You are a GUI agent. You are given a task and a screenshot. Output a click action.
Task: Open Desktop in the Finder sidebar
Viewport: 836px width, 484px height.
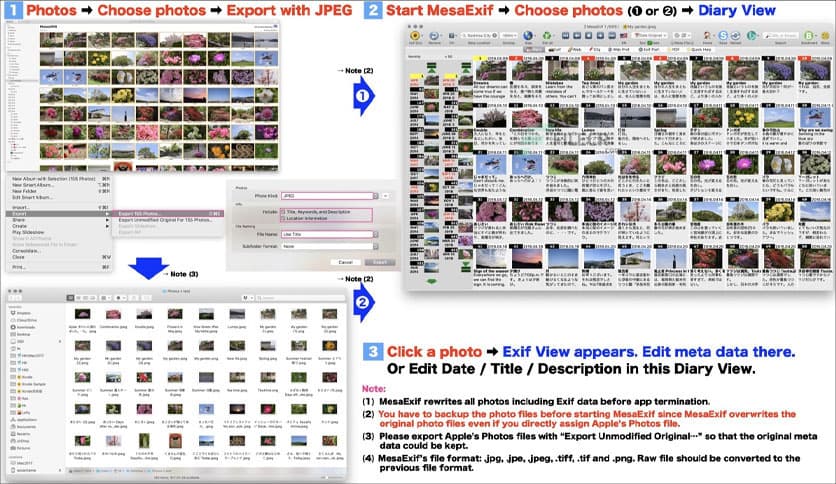(x=20, y=334)
